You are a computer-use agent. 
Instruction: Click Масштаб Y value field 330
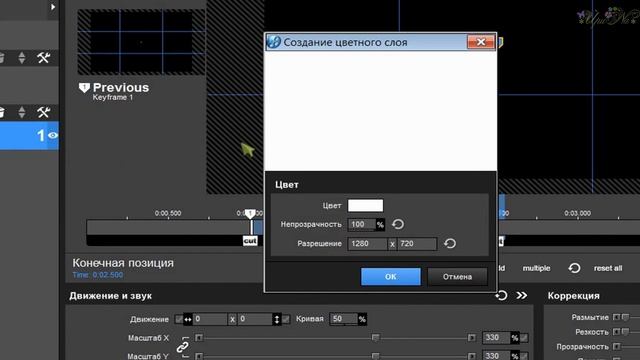tap(496, 356)
